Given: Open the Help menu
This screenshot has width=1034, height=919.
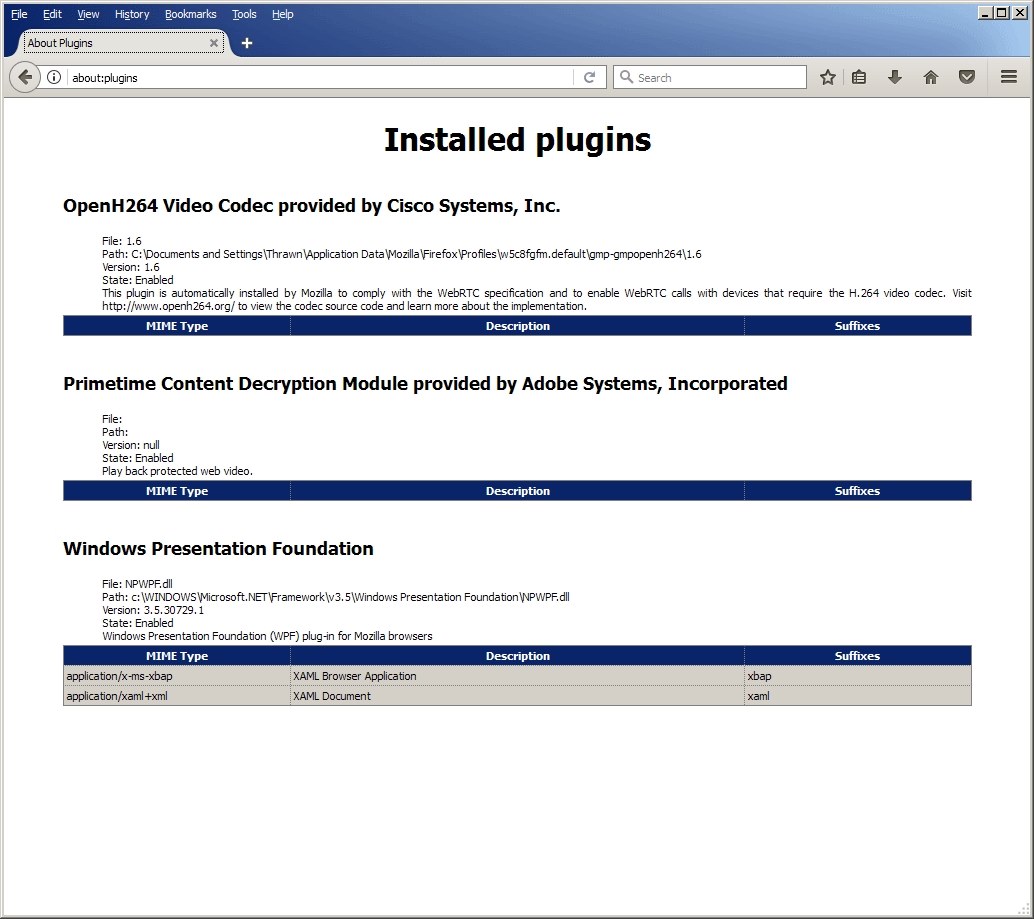Looking at the screenshot, I should pyautogui.click(x=282, y=14).
